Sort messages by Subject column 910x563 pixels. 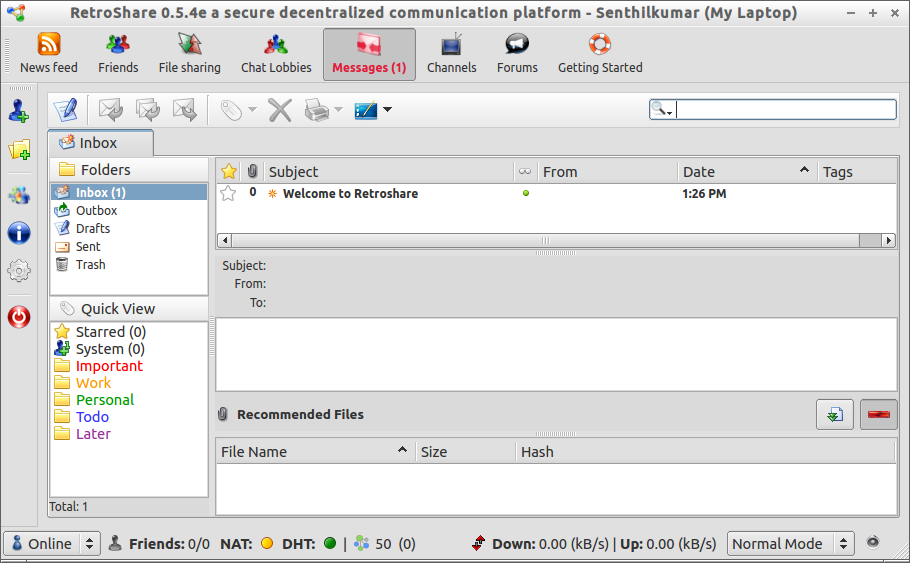[x=389, y=171]
